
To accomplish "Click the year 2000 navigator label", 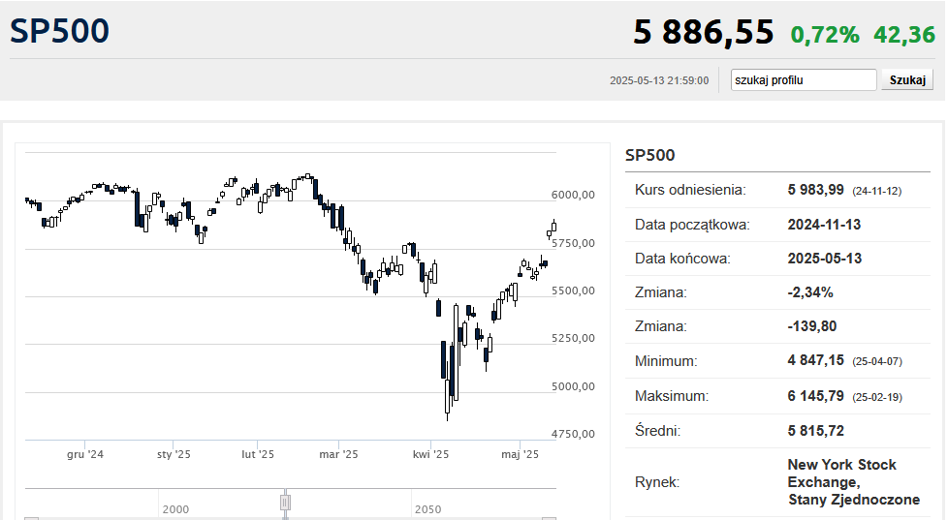I will [x=175, y=509].
